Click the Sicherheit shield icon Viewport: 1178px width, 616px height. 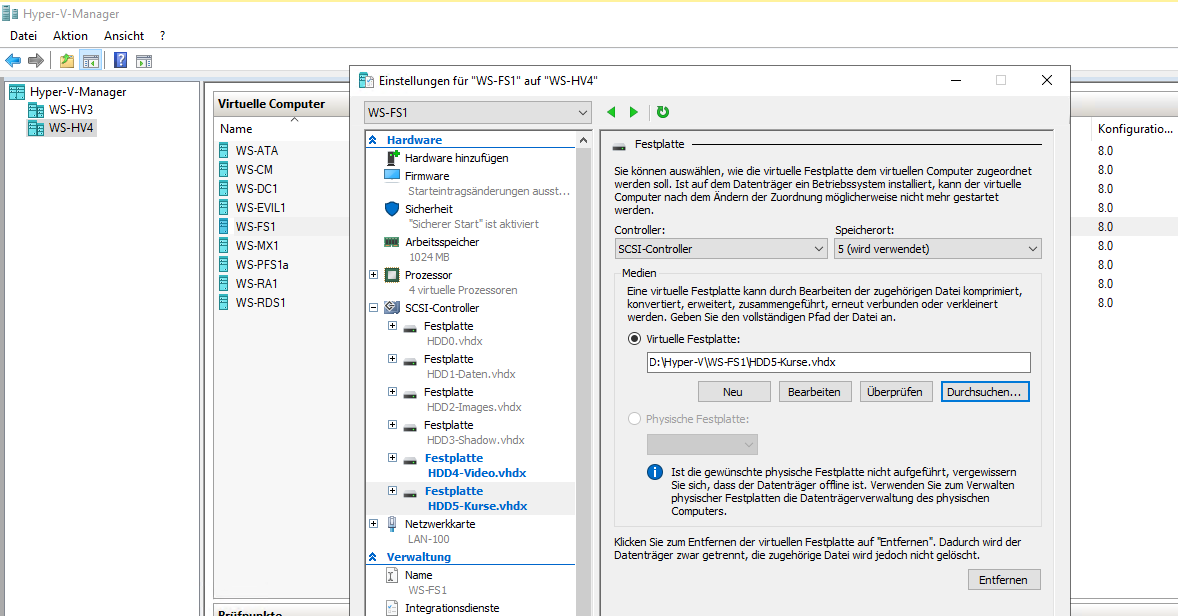392,209
